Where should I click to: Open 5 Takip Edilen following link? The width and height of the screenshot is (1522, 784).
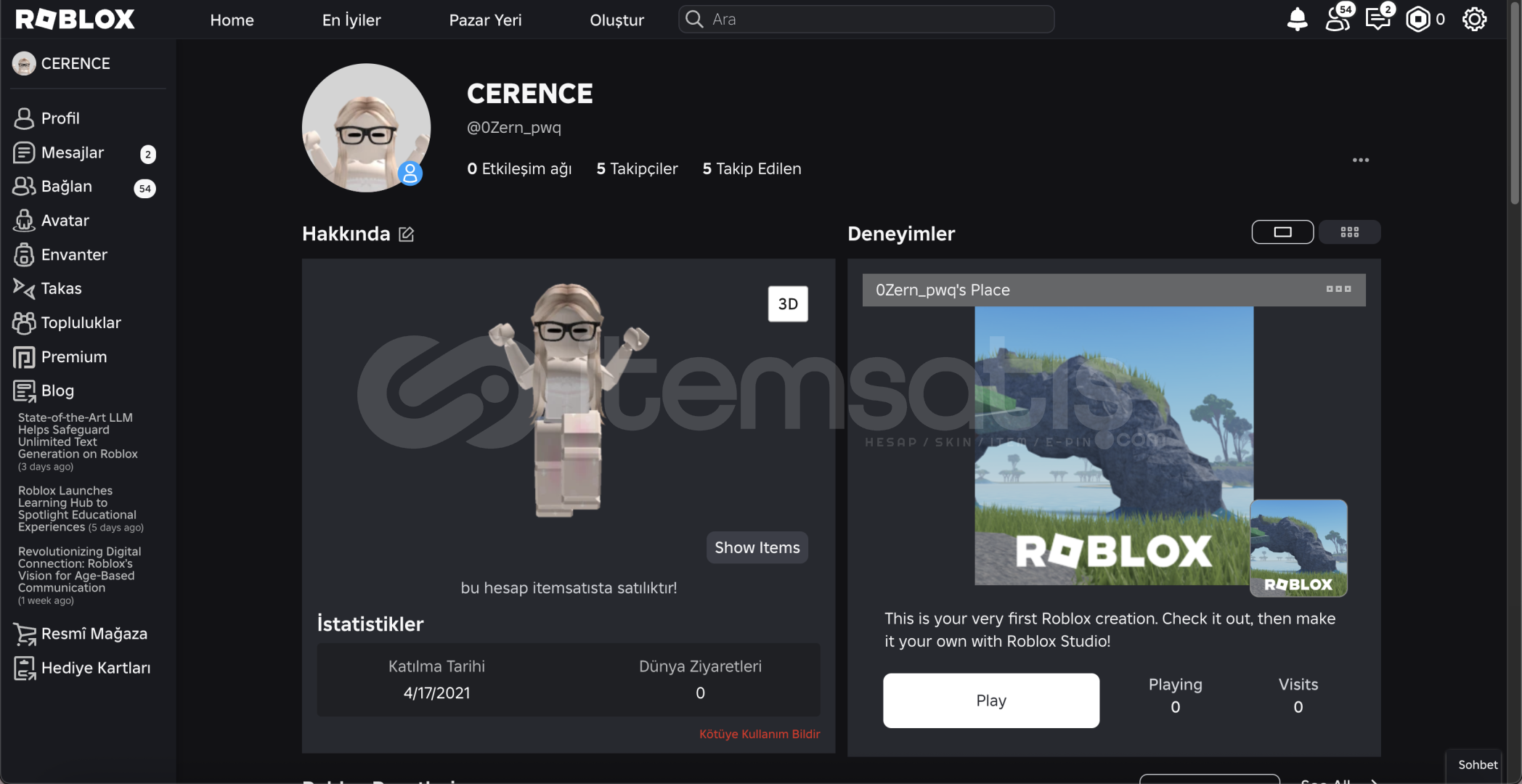(752, 168)
